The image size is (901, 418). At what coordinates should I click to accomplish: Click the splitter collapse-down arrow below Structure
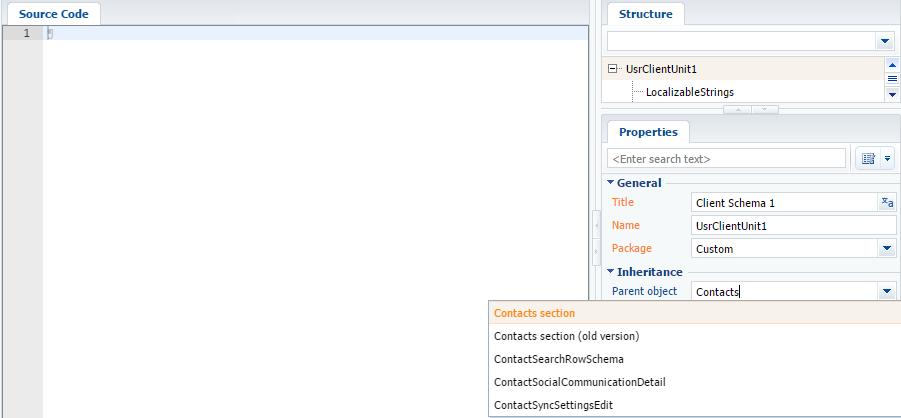pos(765,109)
